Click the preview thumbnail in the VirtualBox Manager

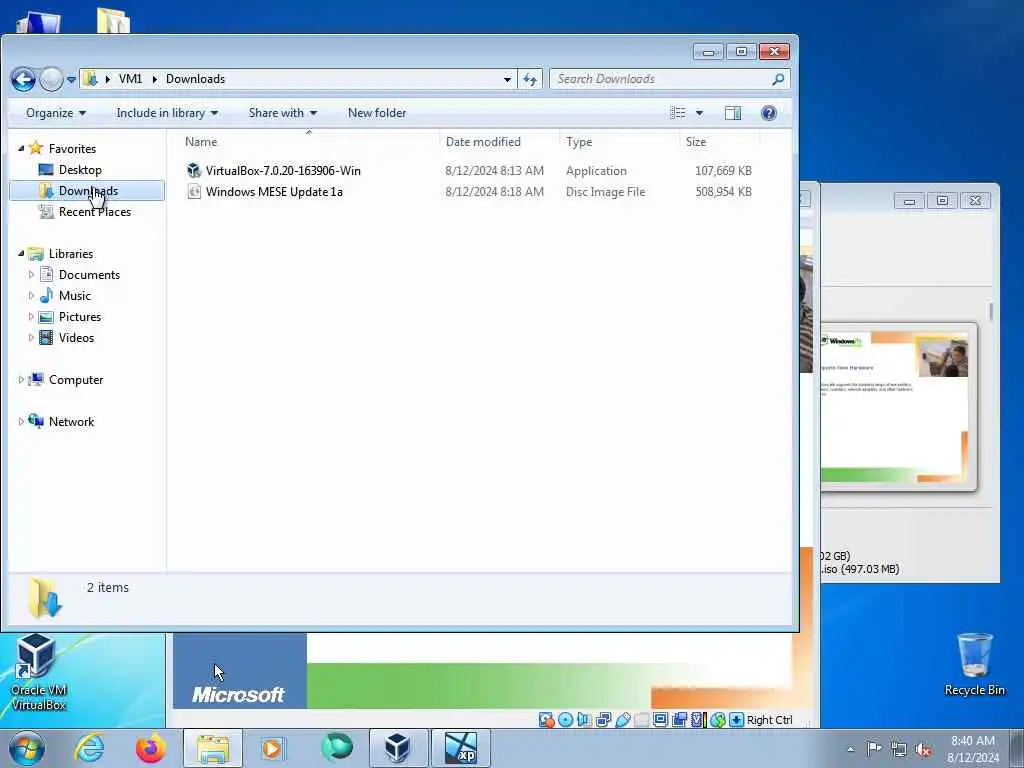point(899,406)
